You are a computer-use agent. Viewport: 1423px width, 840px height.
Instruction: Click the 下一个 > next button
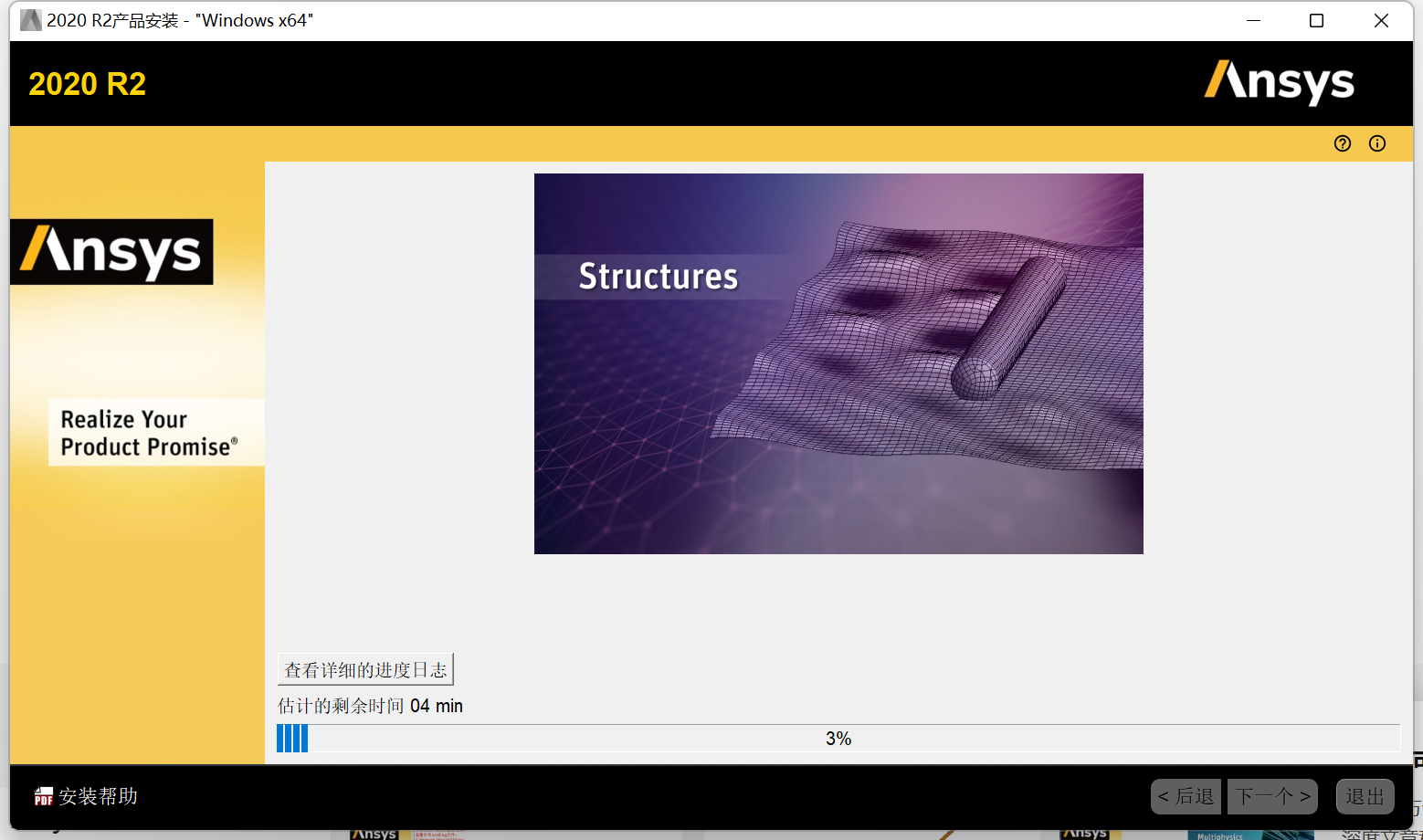[1271, 795]
